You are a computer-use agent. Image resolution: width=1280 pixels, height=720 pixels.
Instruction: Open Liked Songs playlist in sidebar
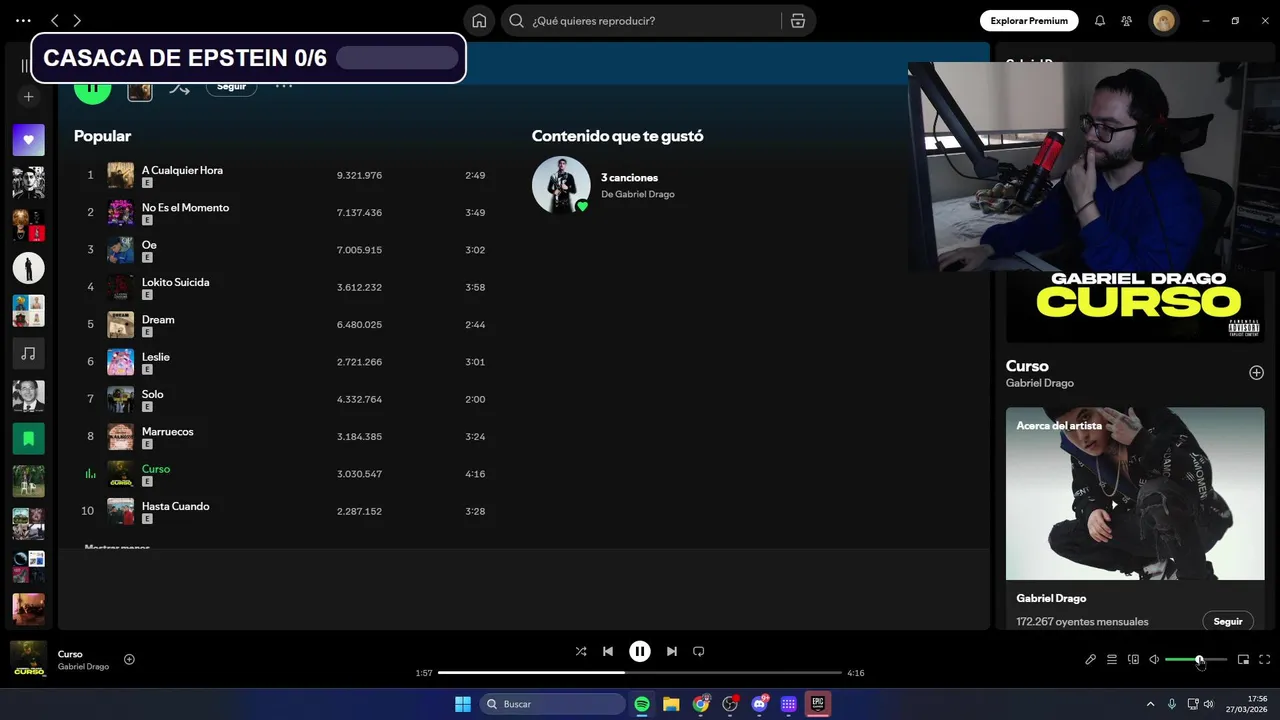click(29, 140)
